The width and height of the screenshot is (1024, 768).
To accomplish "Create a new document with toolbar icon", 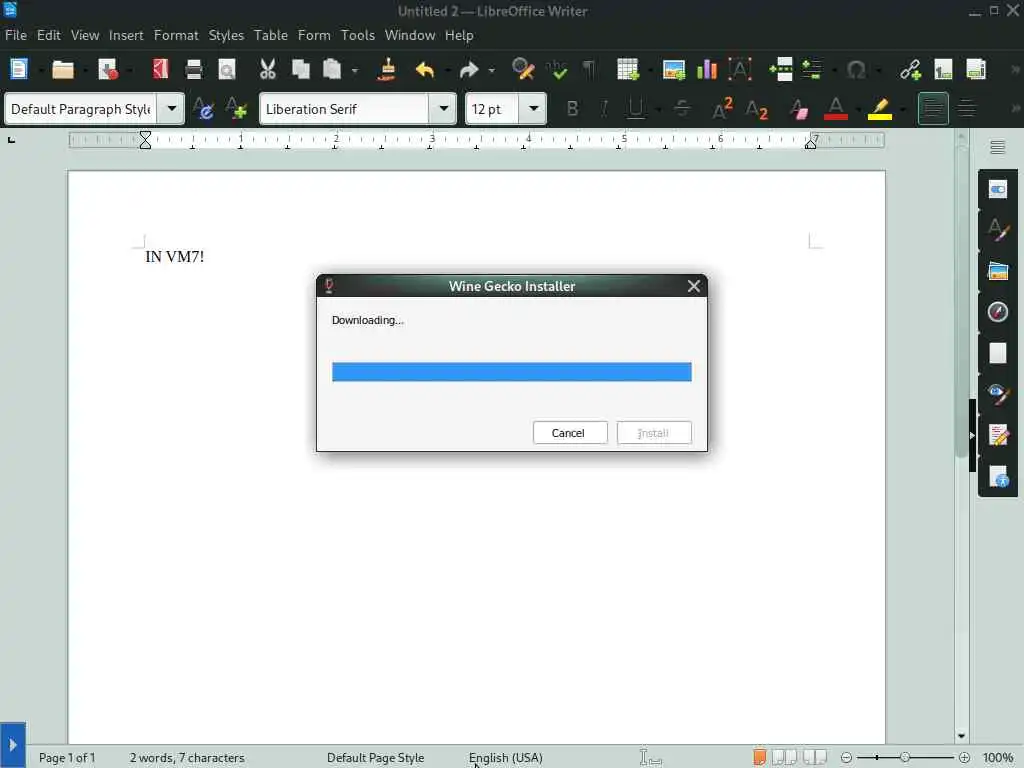I will [x=19, y=69].
